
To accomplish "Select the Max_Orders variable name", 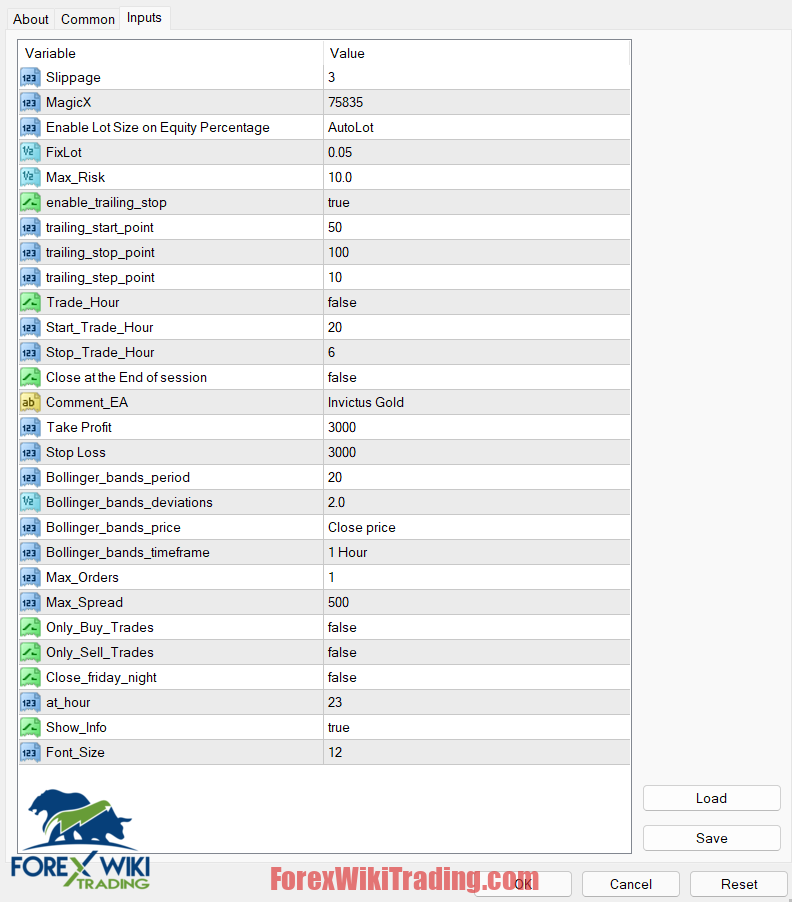I will 82,578.
